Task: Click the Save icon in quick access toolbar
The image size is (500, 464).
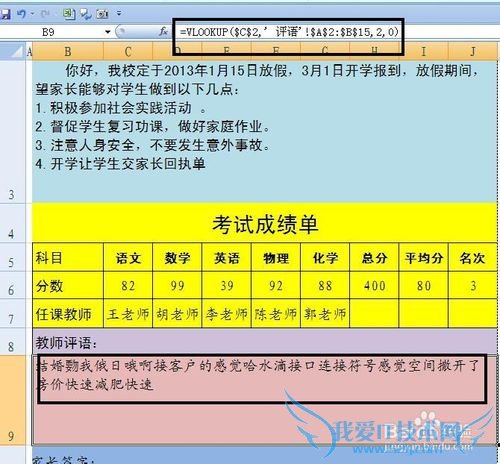Action: pyautogui.click(x=5, y=14)
